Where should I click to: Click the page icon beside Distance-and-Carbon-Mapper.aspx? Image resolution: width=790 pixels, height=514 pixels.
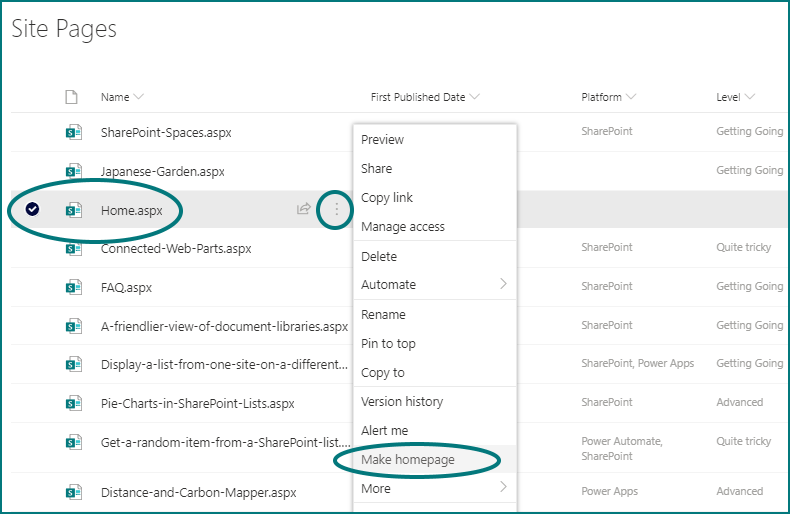[x=72, y=492]
